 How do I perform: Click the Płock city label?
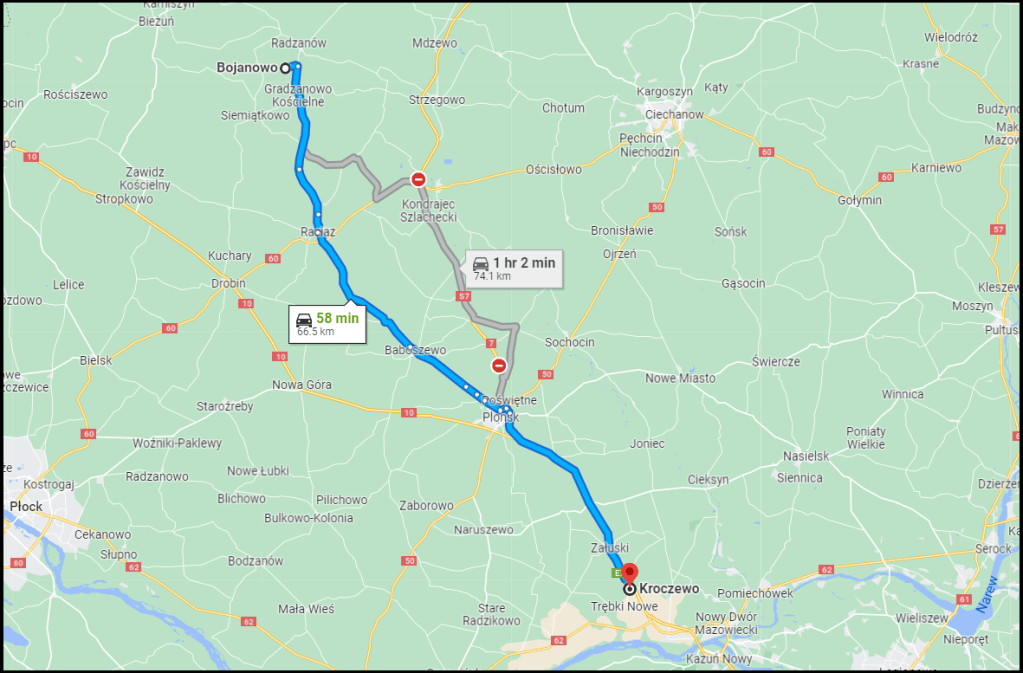(26, 507)
